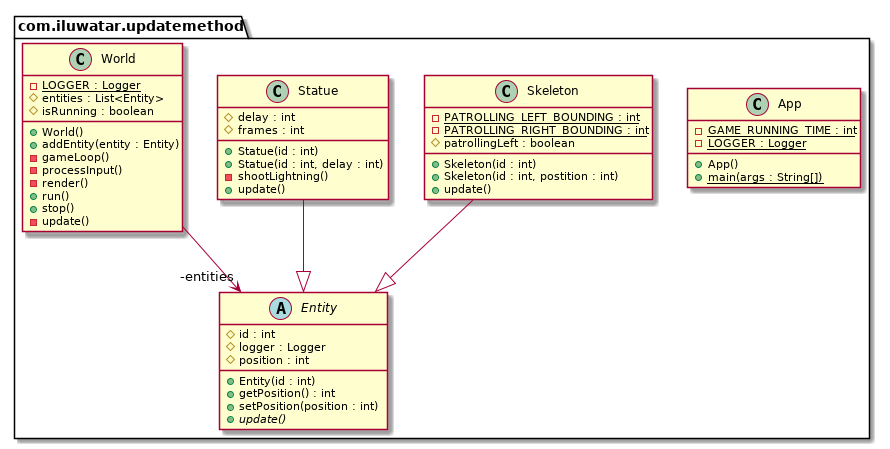
Task: Click the World class "C" circle icon
Action: point(84,59)
